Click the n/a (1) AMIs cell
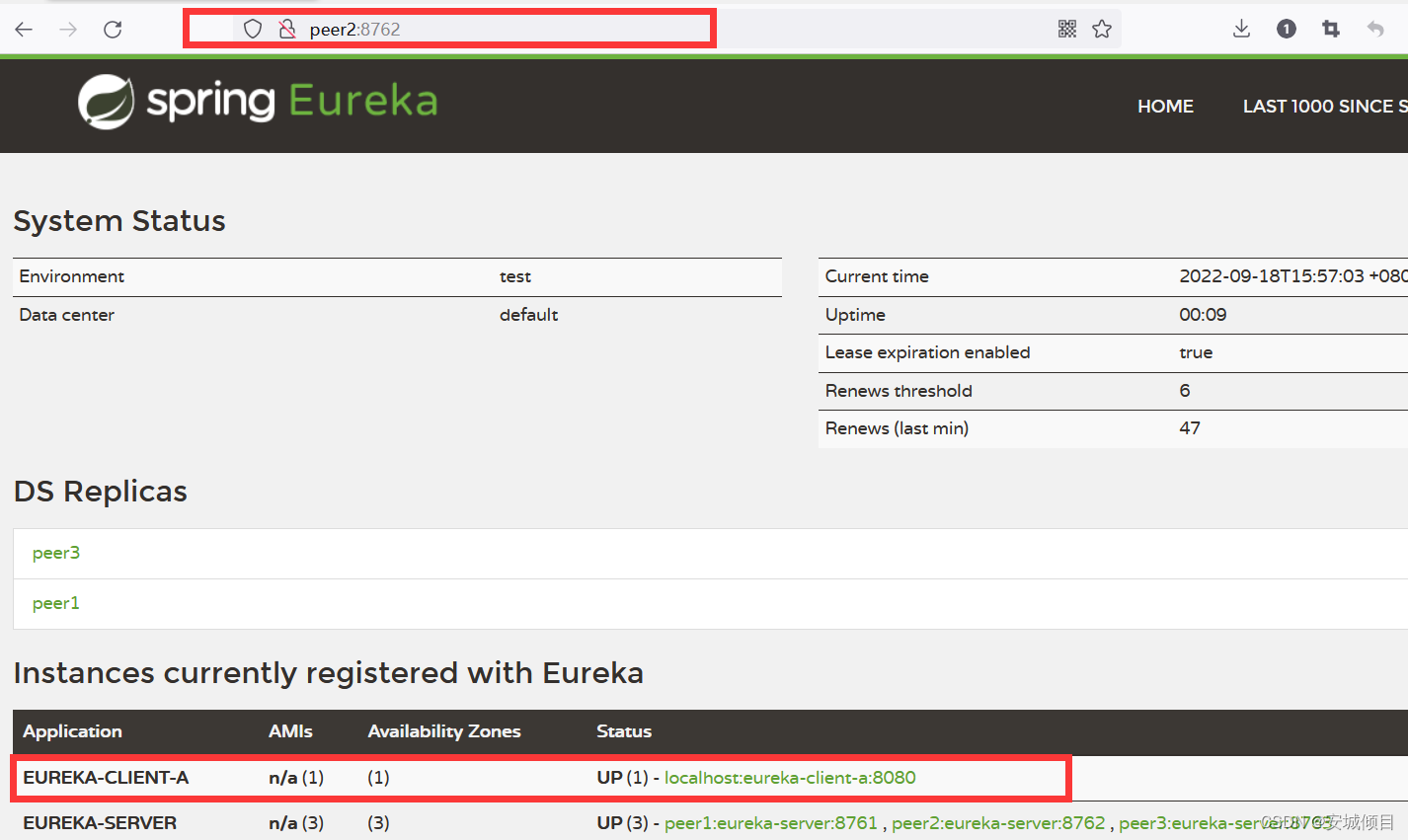 click(296, 778)
